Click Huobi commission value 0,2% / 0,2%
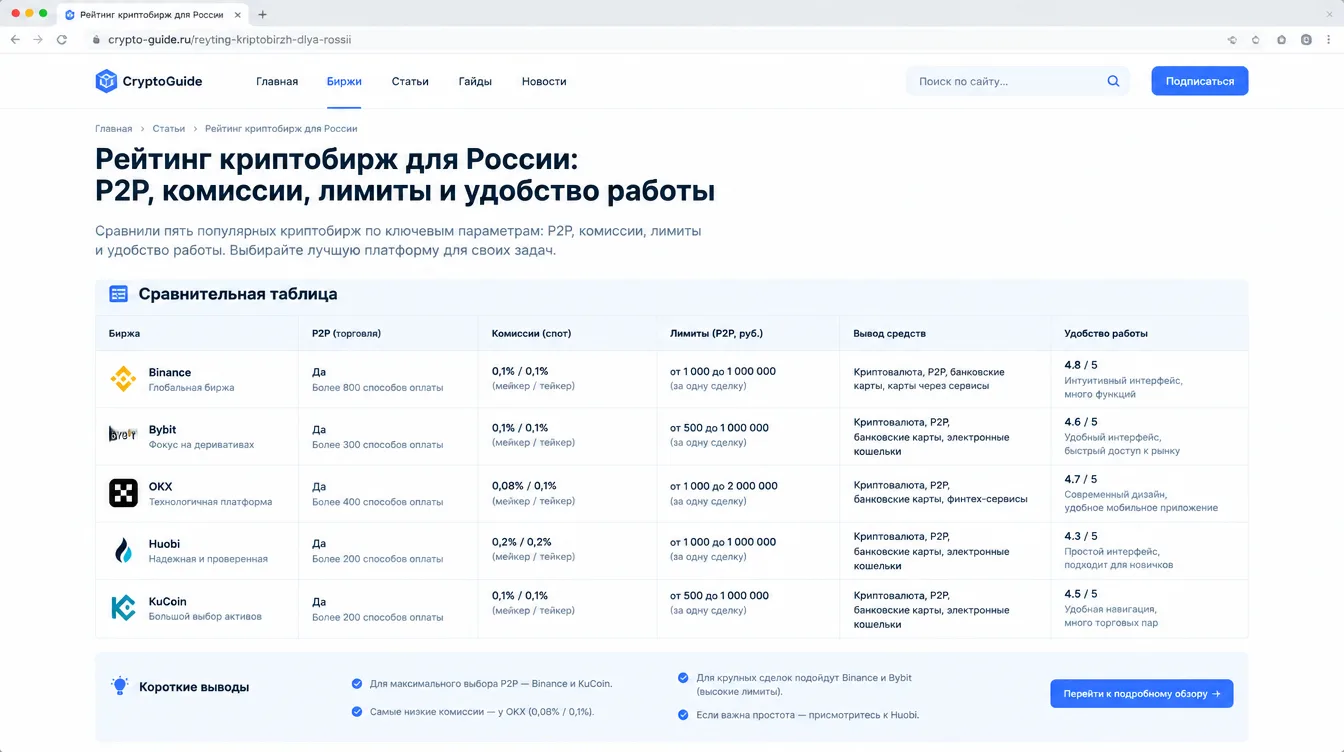The width and height of the screenshot is (1344, 752). pyautogui.click(x=522, y=542)
